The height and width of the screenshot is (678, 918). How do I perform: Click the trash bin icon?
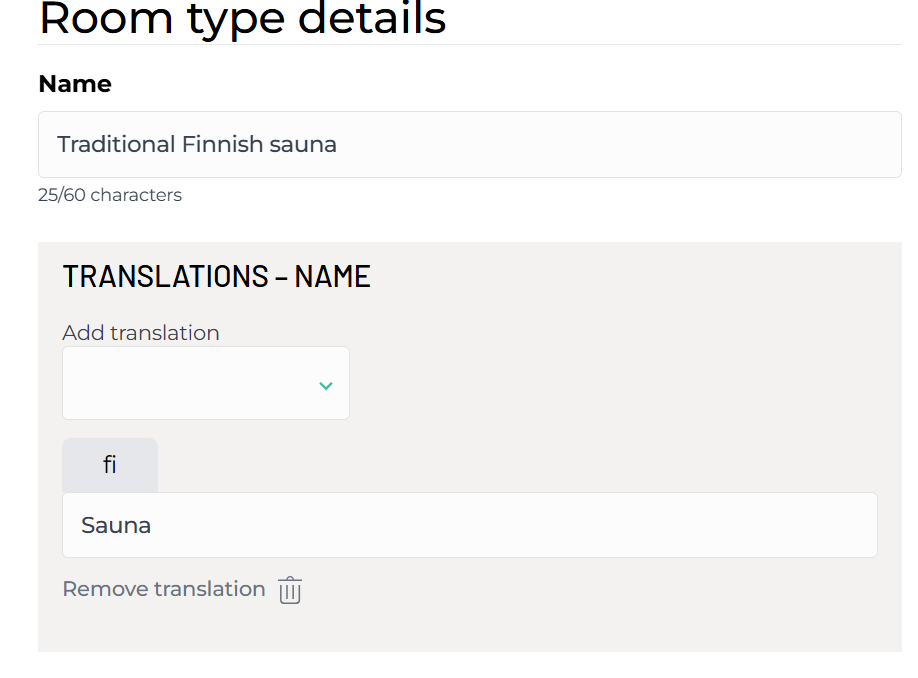pos(290,590)
